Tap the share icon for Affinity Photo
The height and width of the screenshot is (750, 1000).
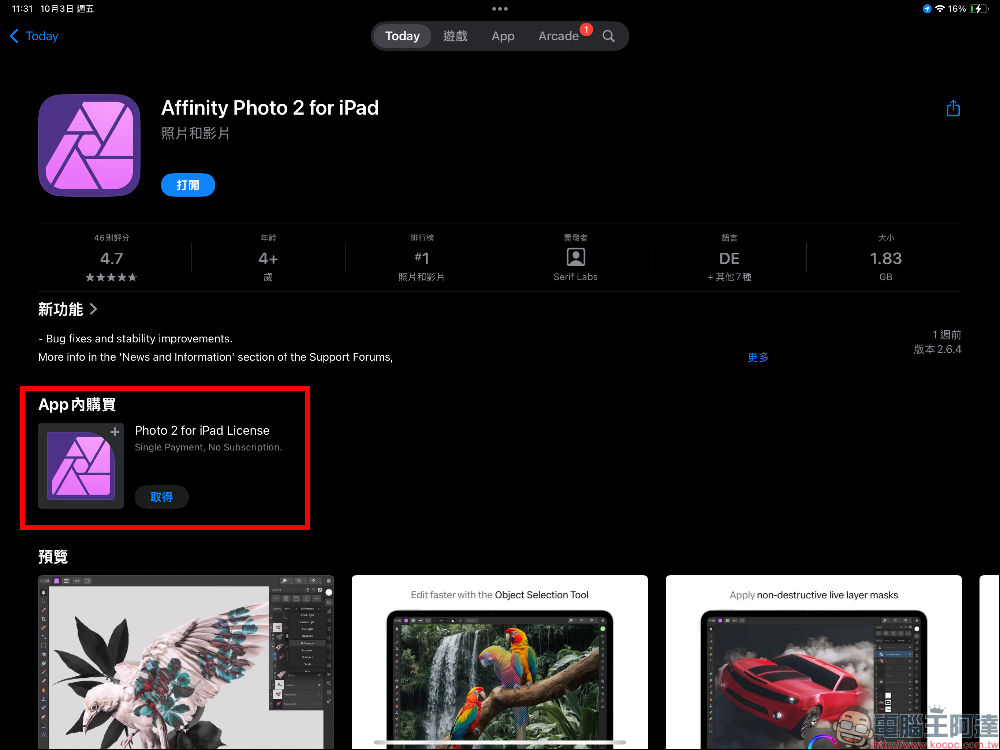[x=953, y=108]
